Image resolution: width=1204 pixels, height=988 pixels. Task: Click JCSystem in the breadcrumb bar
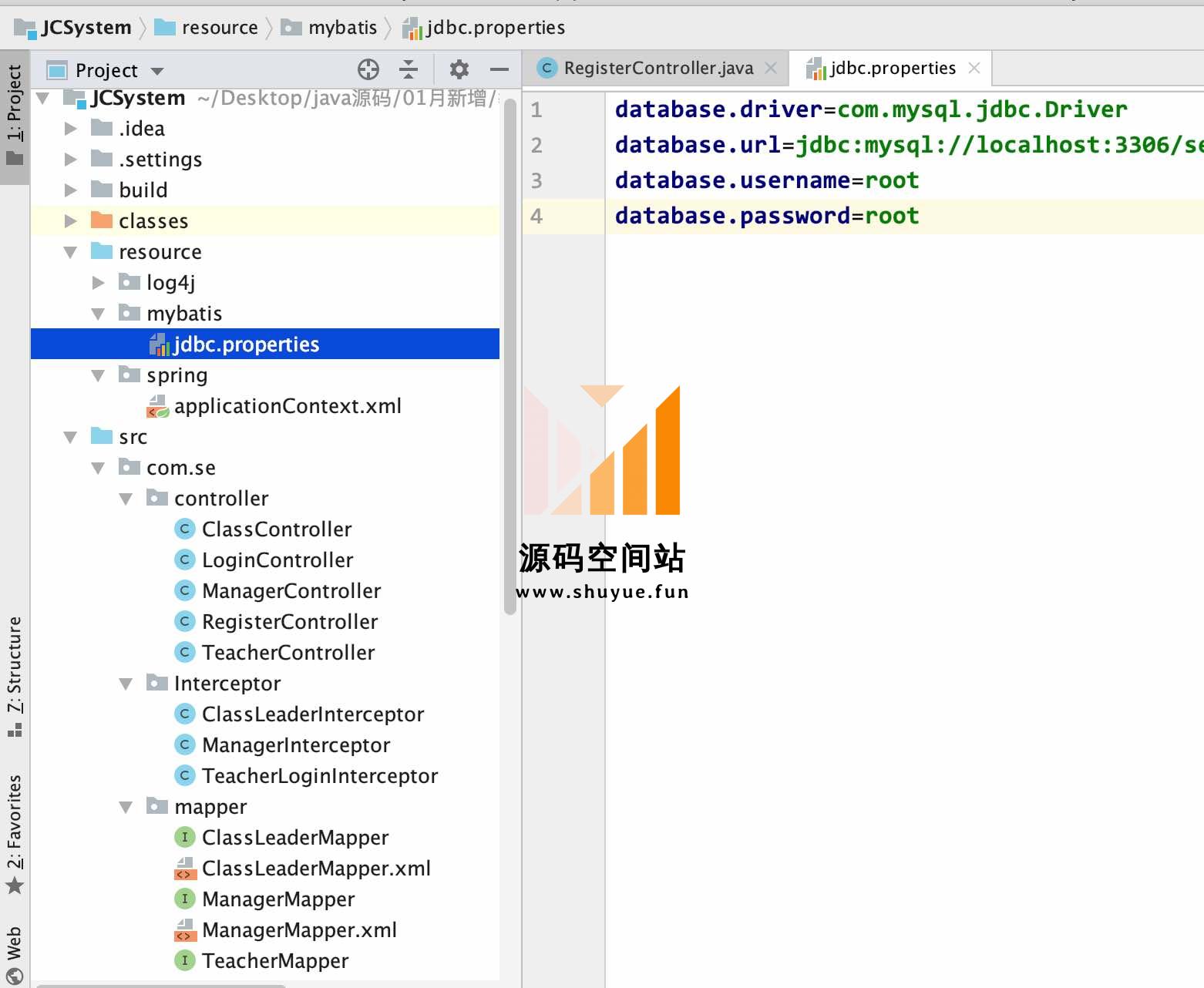tap(73, 28)
